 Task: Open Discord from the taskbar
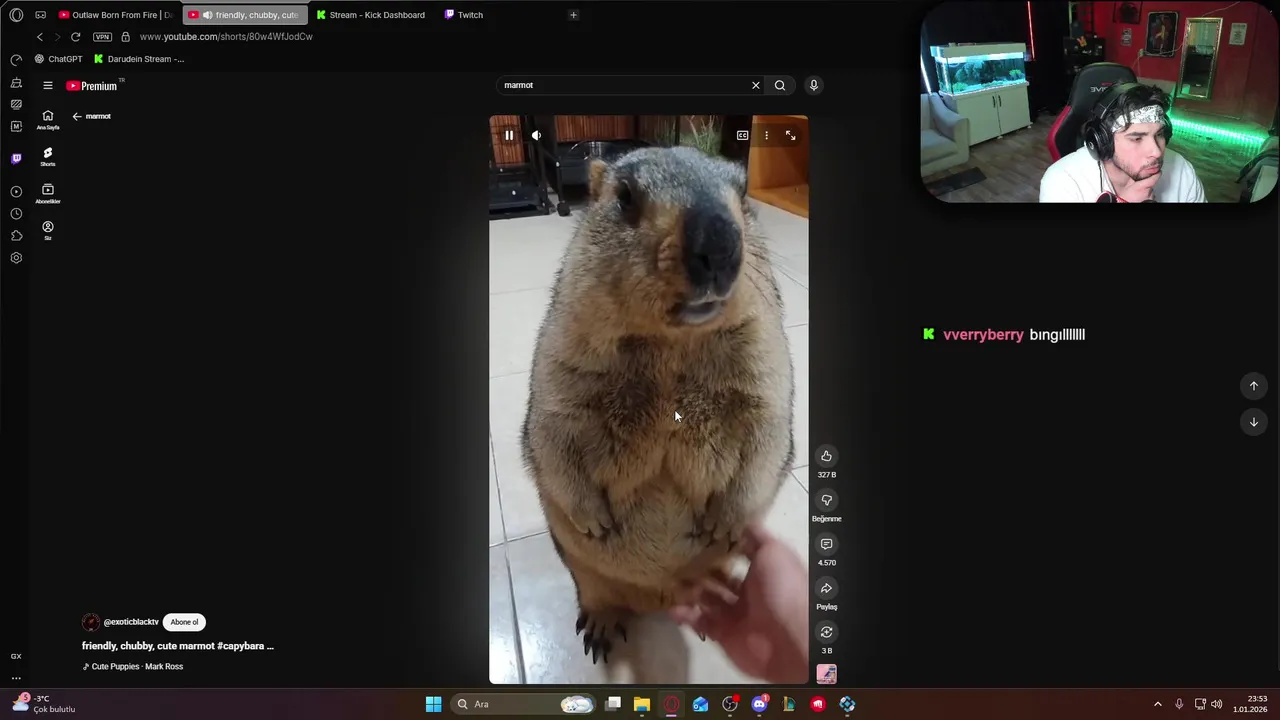(x=759, y=704)
